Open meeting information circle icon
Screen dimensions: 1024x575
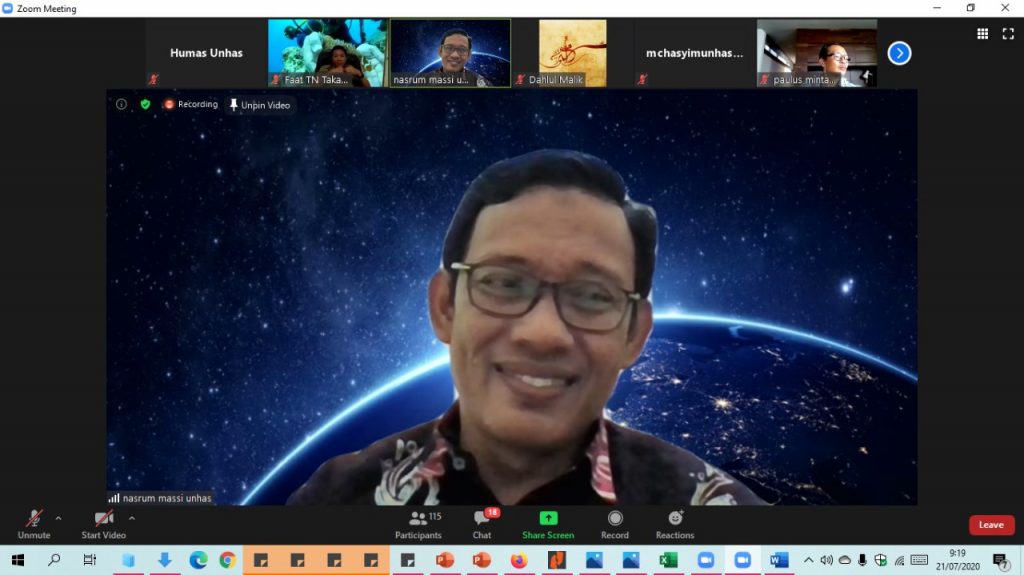click(x=121, y=104)
